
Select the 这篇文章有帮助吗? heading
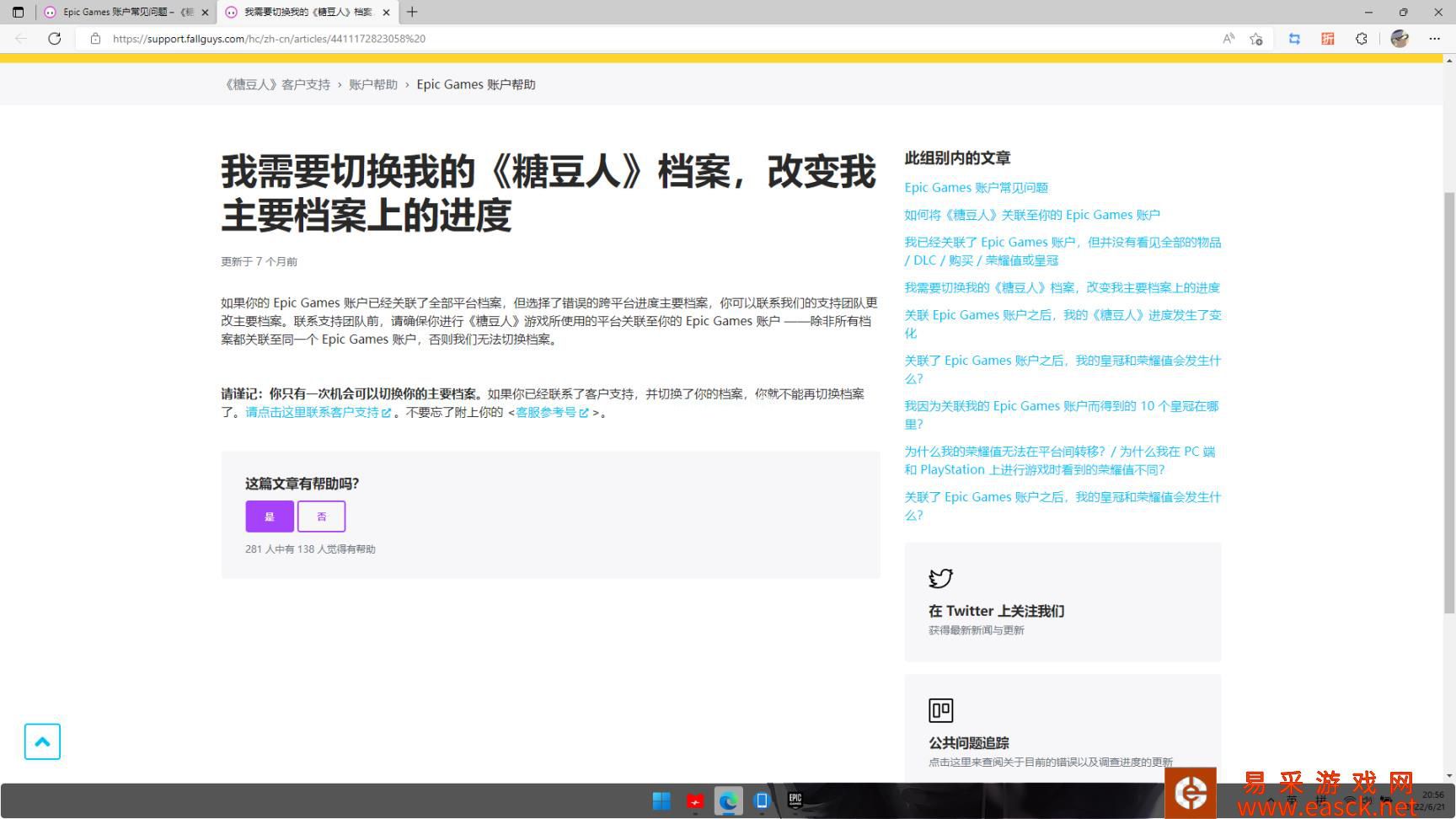pyautogui.click(x=302, y=484)
